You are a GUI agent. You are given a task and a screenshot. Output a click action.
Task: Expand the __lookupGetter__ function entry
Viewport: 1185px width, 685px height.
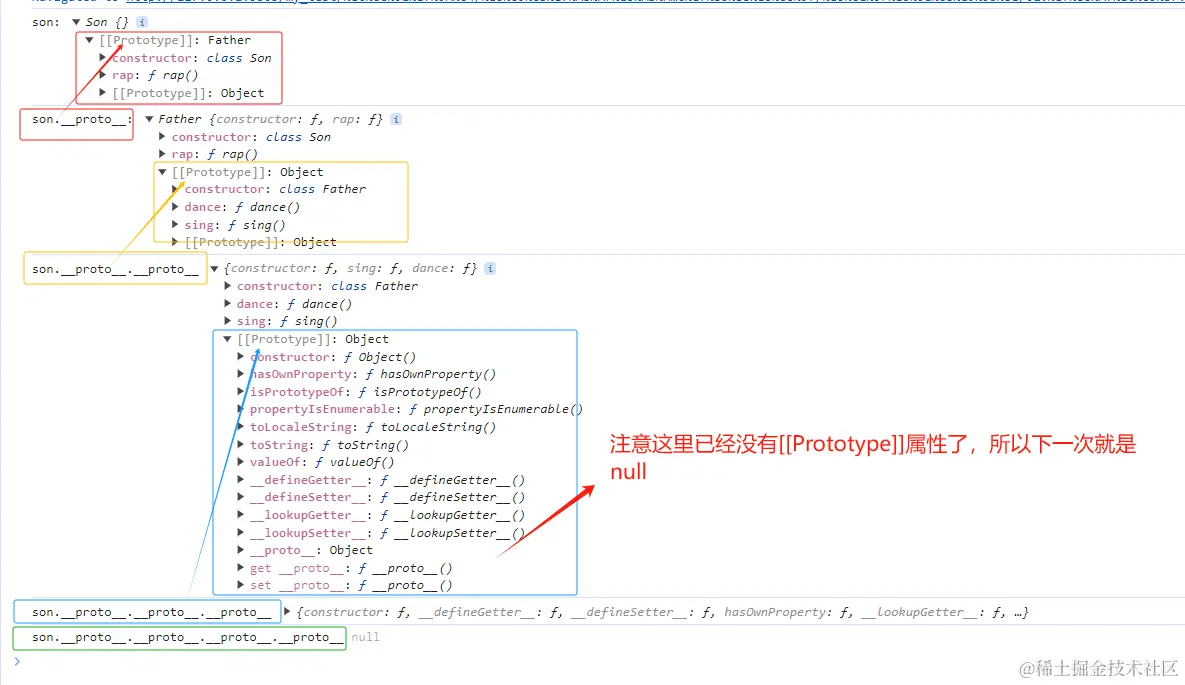(240, 515)
